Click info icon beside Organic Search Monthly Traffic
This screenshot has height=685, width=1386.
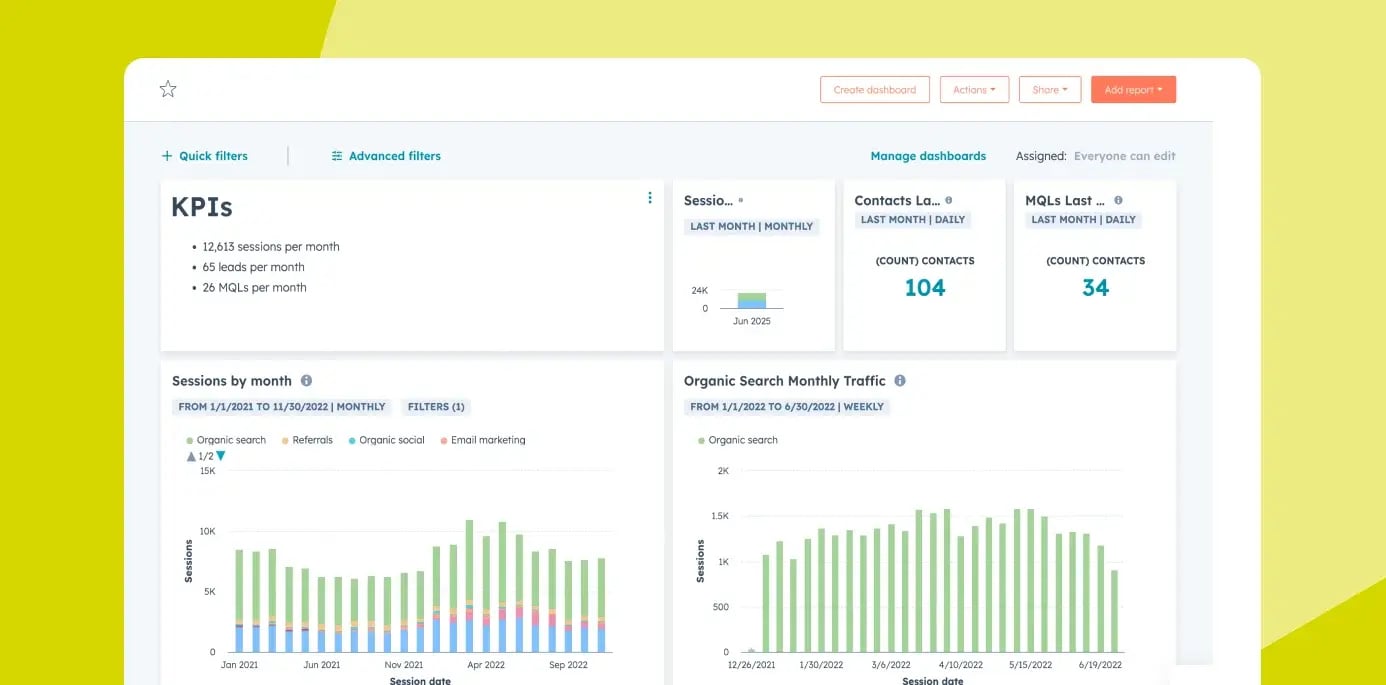900,381
